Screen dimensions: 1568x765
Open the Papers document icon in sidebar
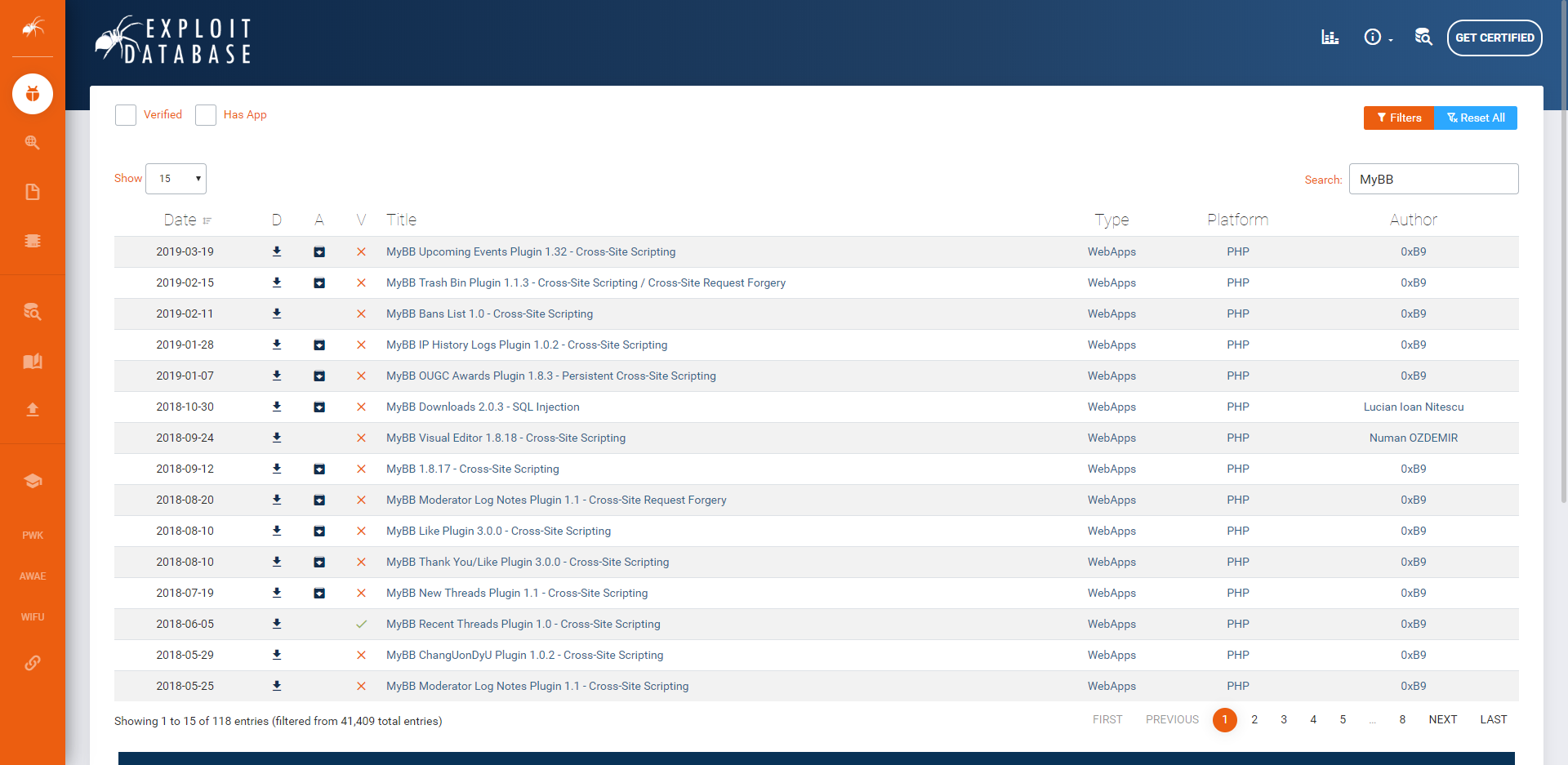[33, 192]
